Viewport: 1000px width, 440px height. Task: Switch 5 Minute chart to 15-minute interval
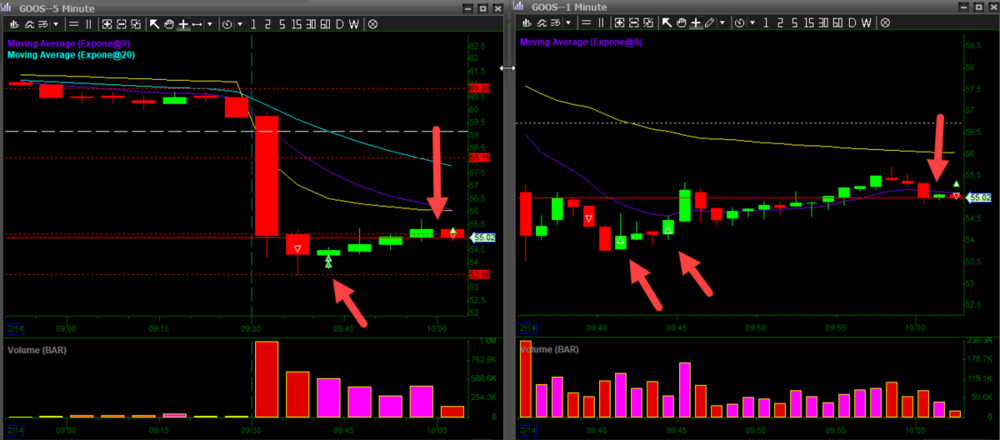coord(297,23)
